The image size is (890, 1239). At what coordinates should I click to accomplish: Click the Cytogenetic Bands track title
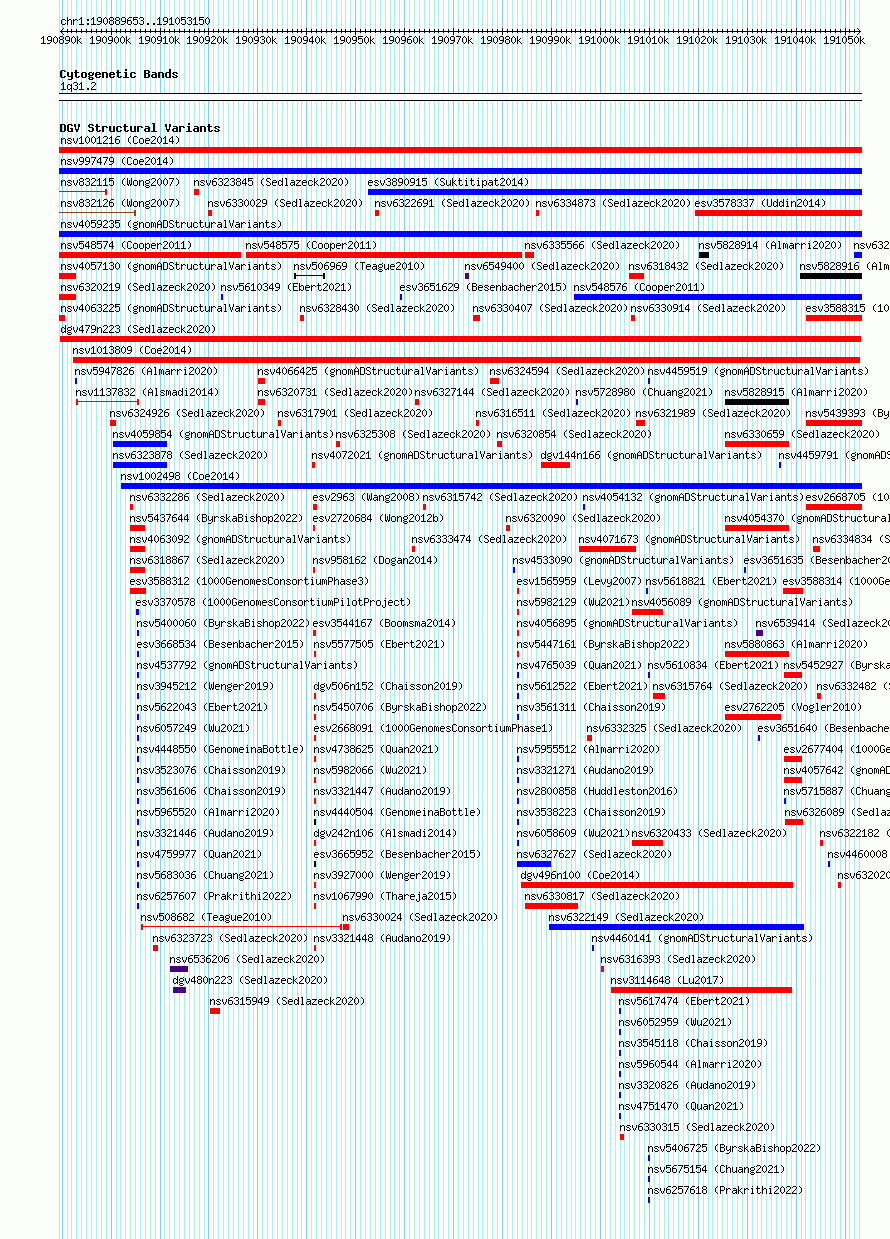coord(118,74)
